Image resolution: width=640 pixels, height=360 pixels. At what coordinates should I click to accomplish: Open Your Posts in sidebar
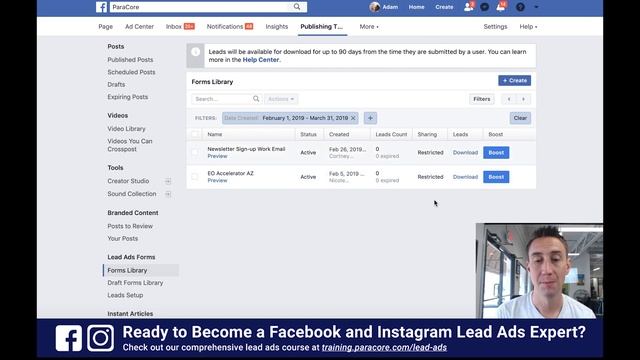122,238
